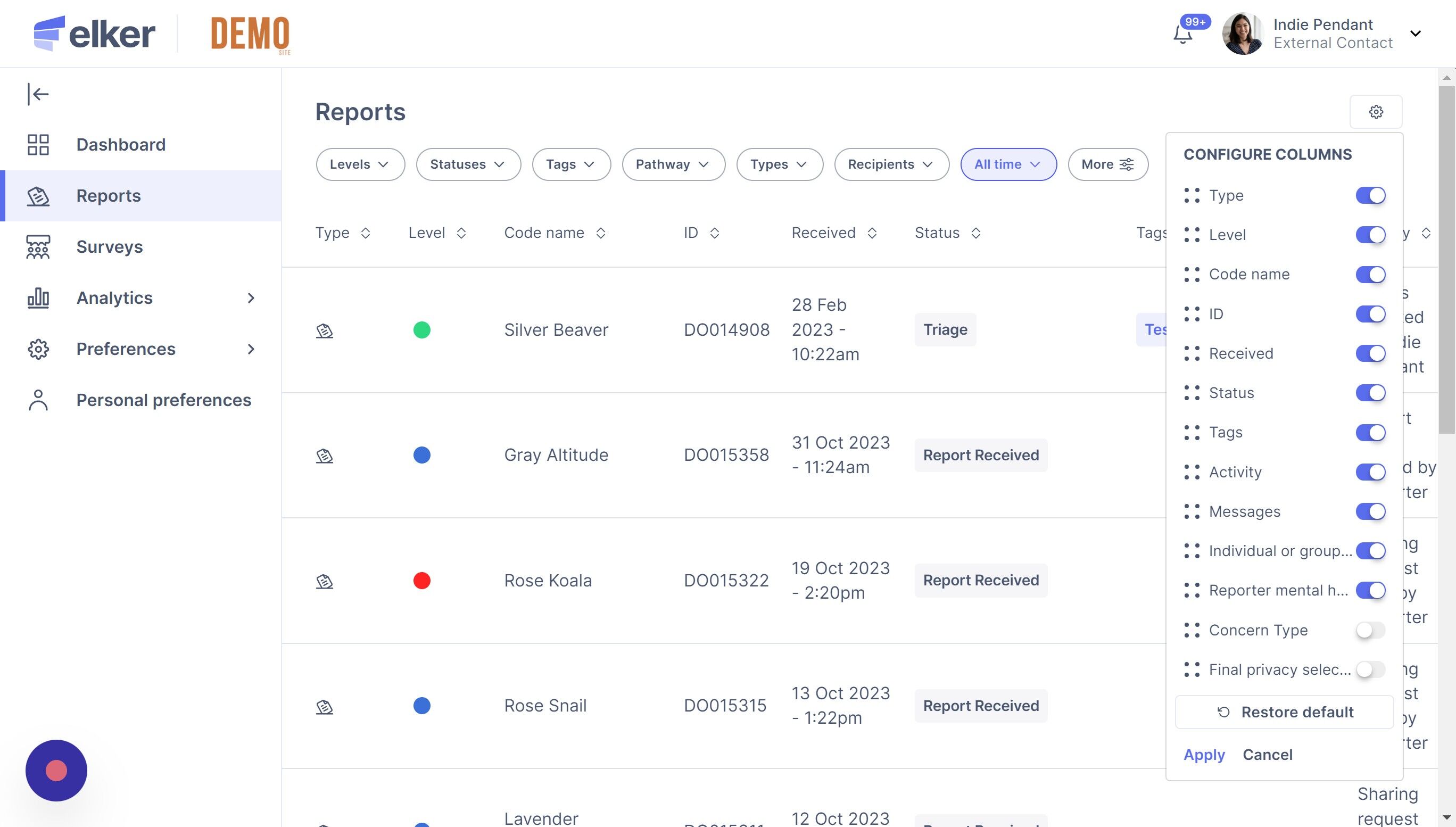Open notifications bell icon
The image size is (1456, 827).
click(x=1182, y=35)
